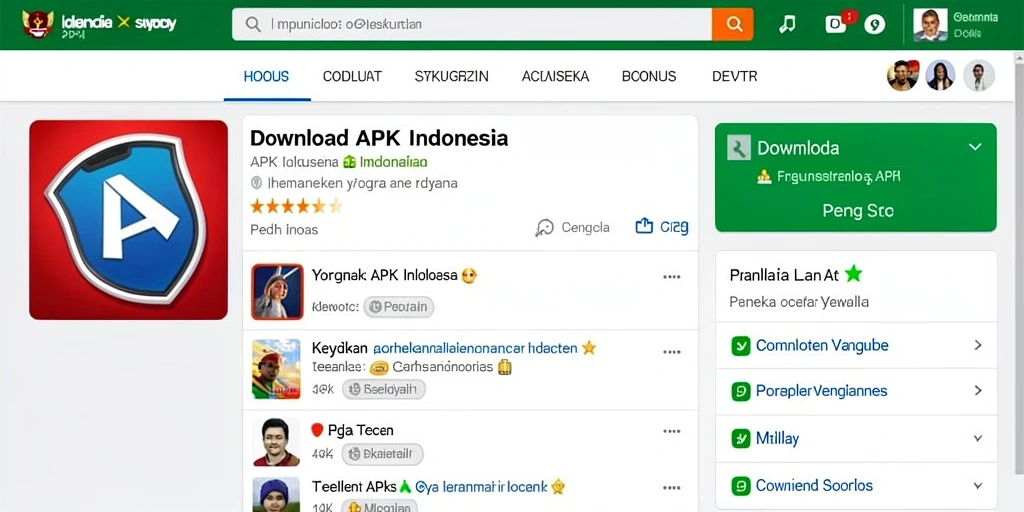1024x512 pixels.
Task: Click the first circular avatar below header
Action: point(903,75)
